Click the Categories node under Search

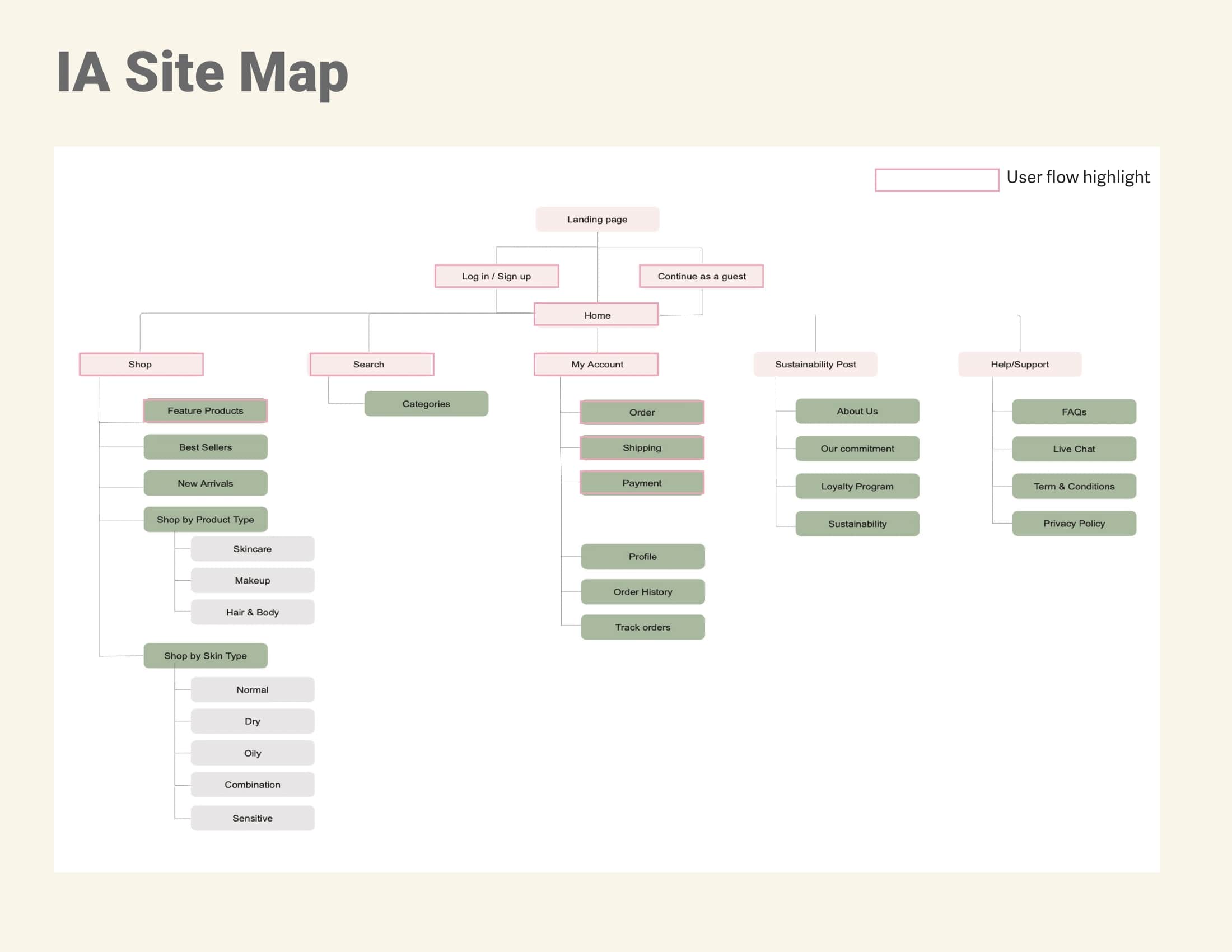tap(426, 404)
